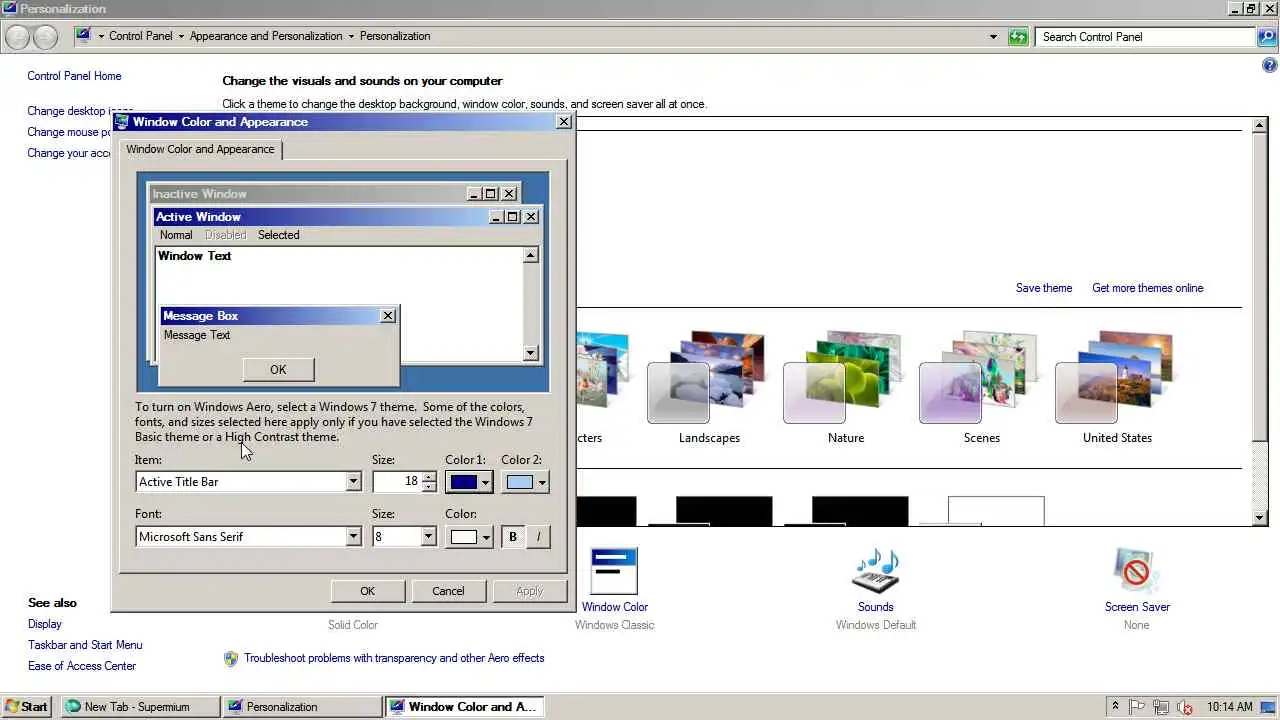The image size is (1280, 720).
Task: Click the item Size input field
Action: click(397, 482)
